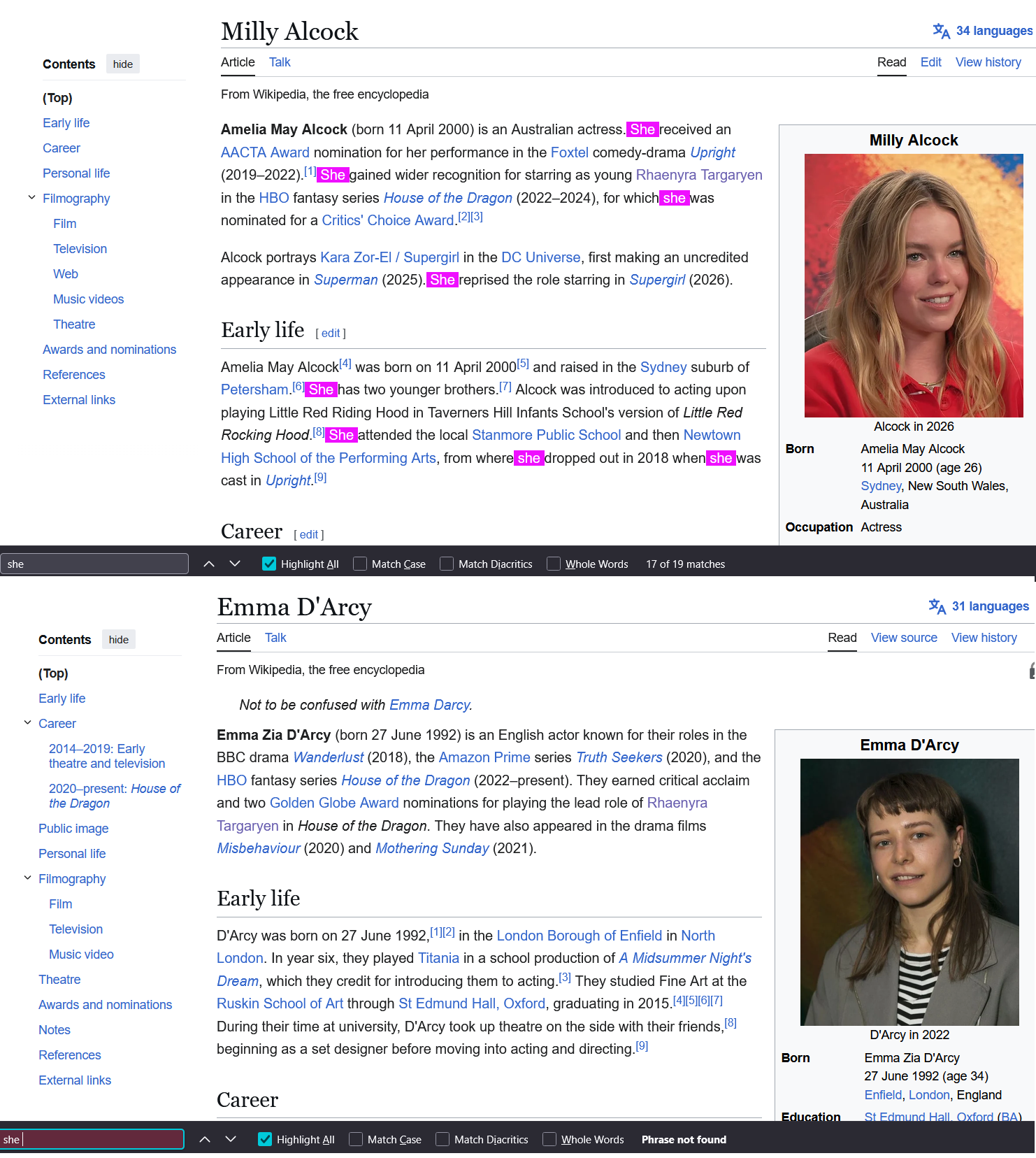Open the Enfield link in Emma D'Arcy infobox
1036x1158 pixels.
883,1095
